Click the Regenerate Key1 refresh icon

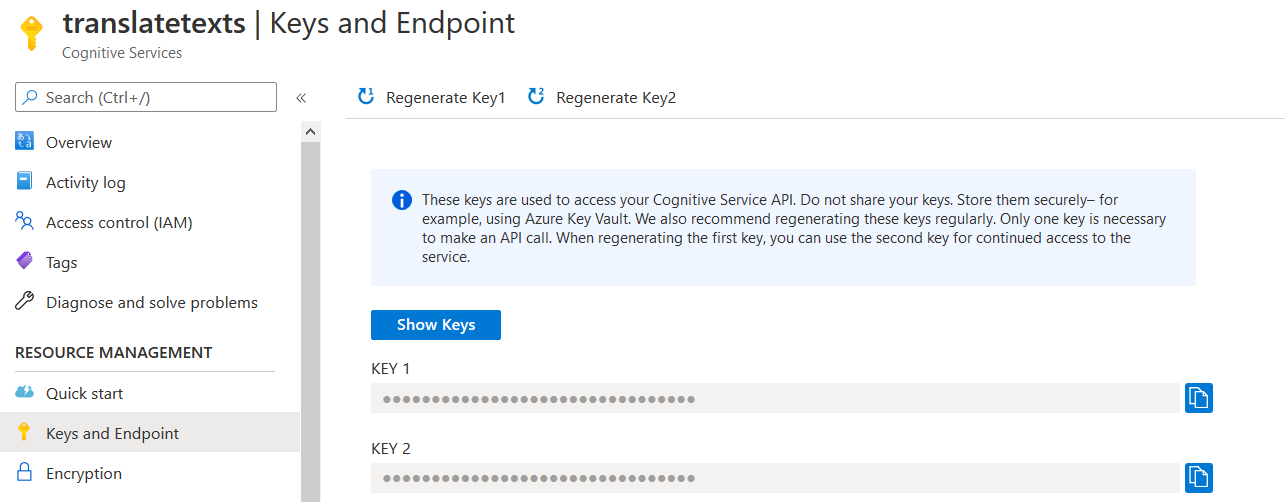pyautogui.click(x=366, y=97)
